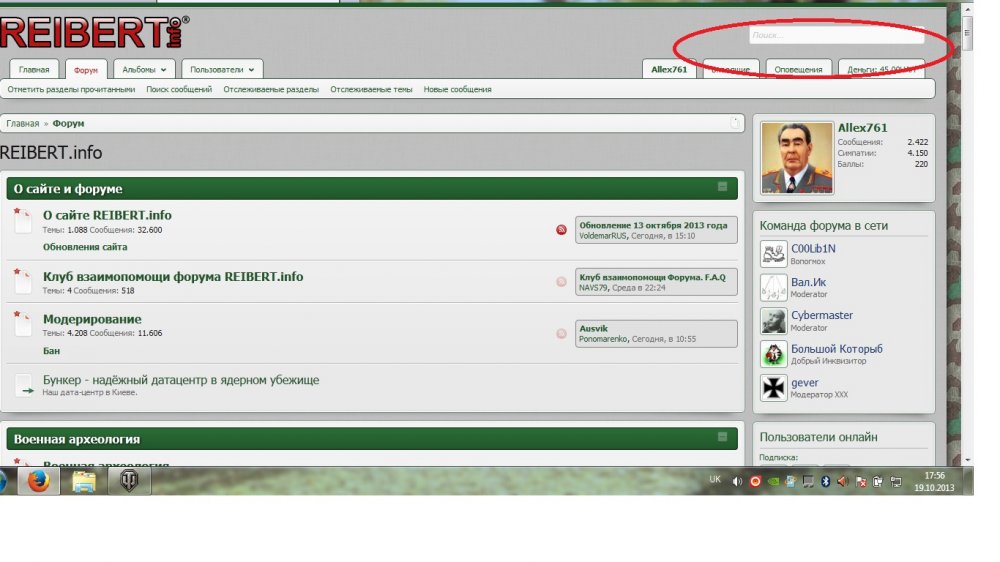This screenshot has width=1000, height=562.
Task: Focus the Поиск search field
Action: [x=836, y=35]
